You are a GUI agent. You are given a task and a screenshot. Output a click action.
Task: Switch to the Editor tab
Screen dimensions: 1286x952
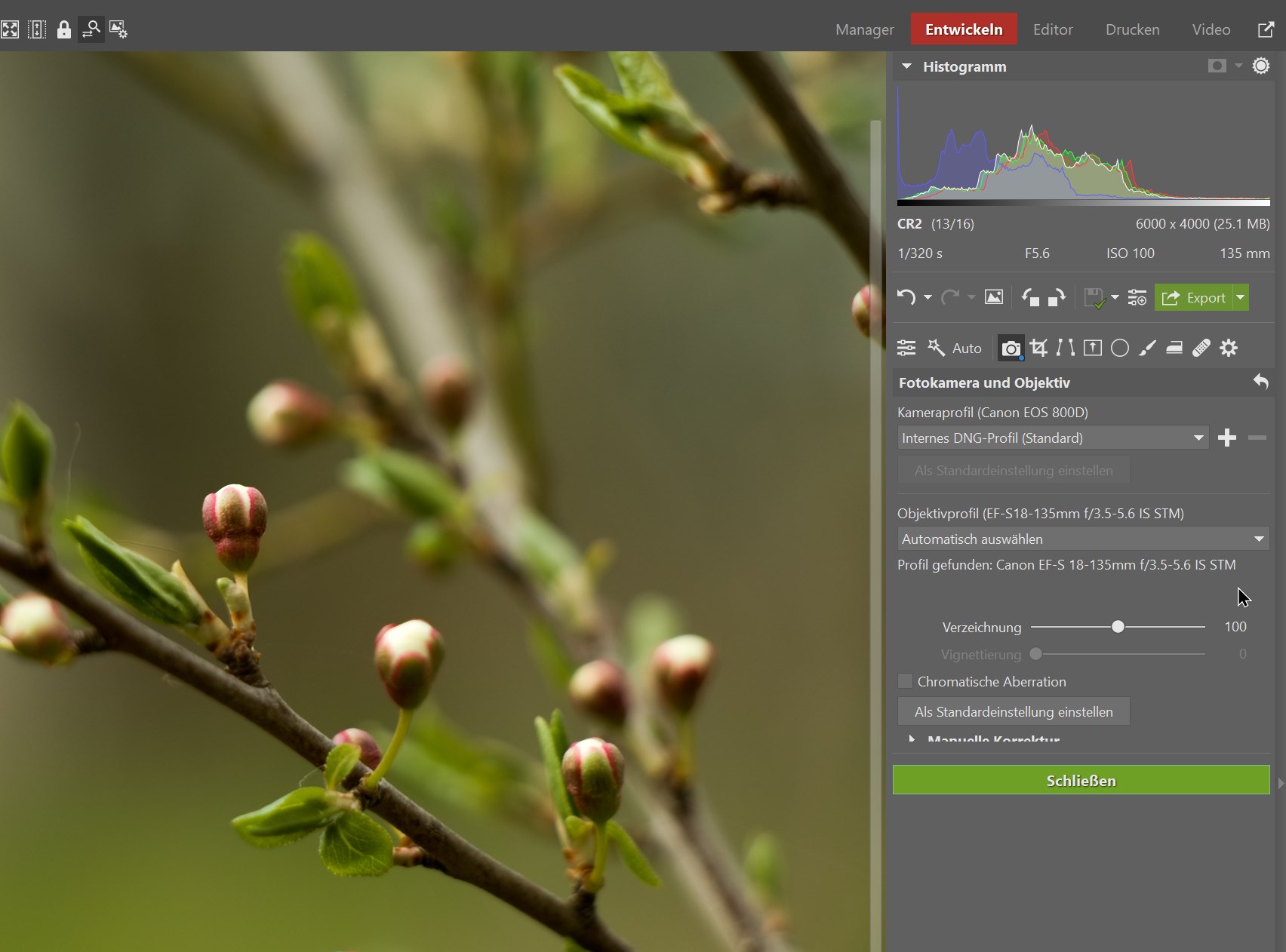1053,29
